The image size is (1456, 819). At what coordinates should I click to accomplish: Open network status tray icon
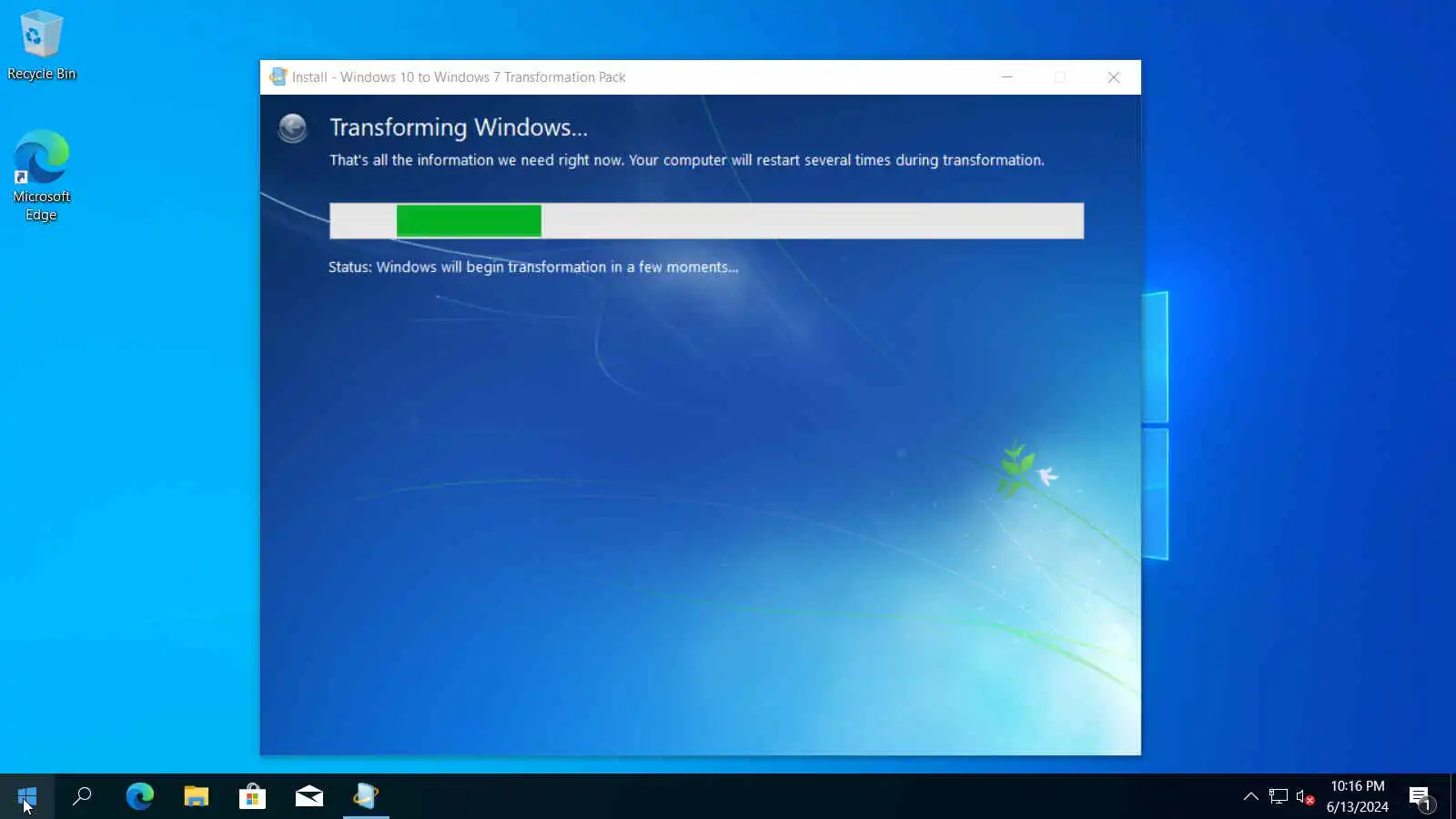click(1279, 797)
